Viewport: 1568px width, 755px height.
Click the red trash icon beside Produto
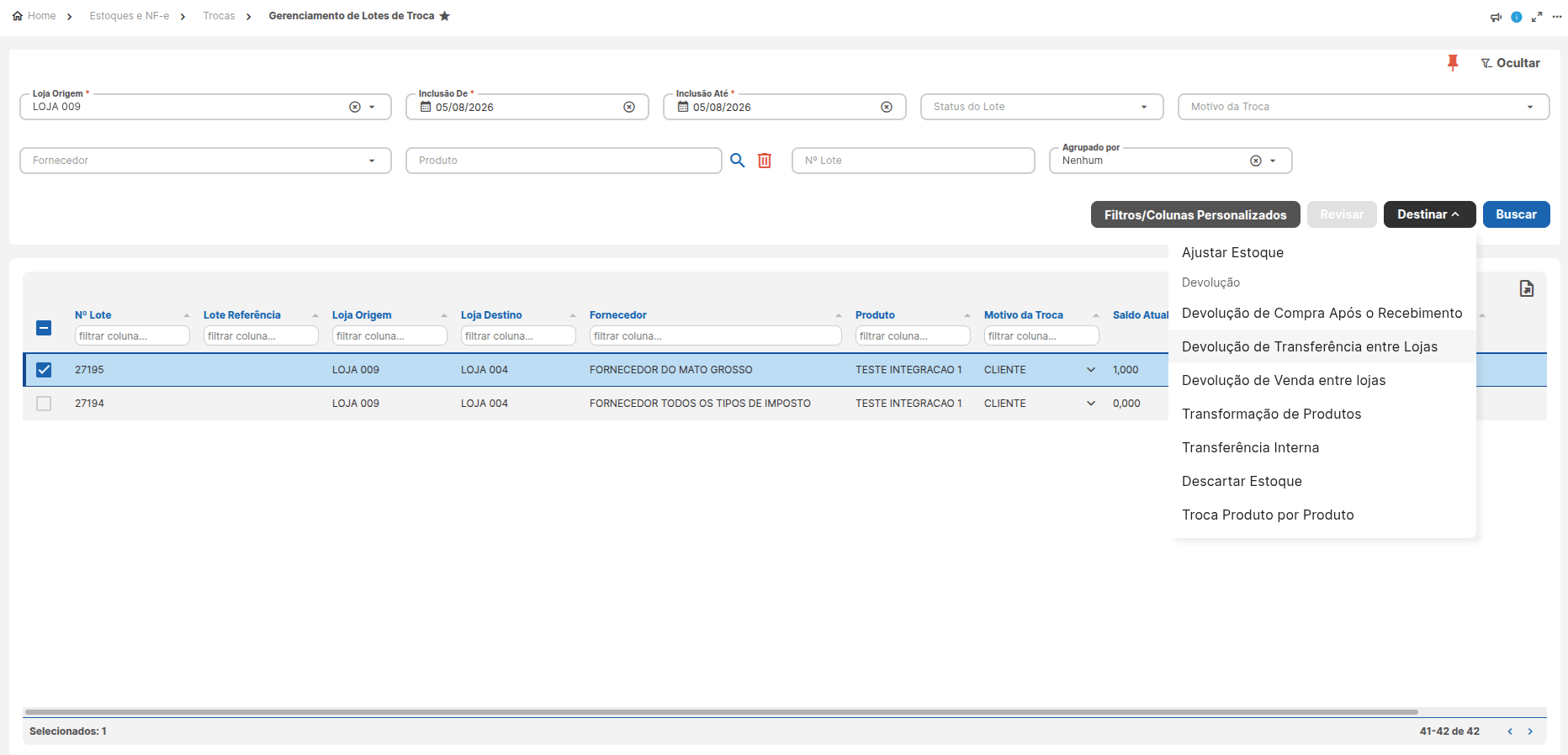coord(765,161)
